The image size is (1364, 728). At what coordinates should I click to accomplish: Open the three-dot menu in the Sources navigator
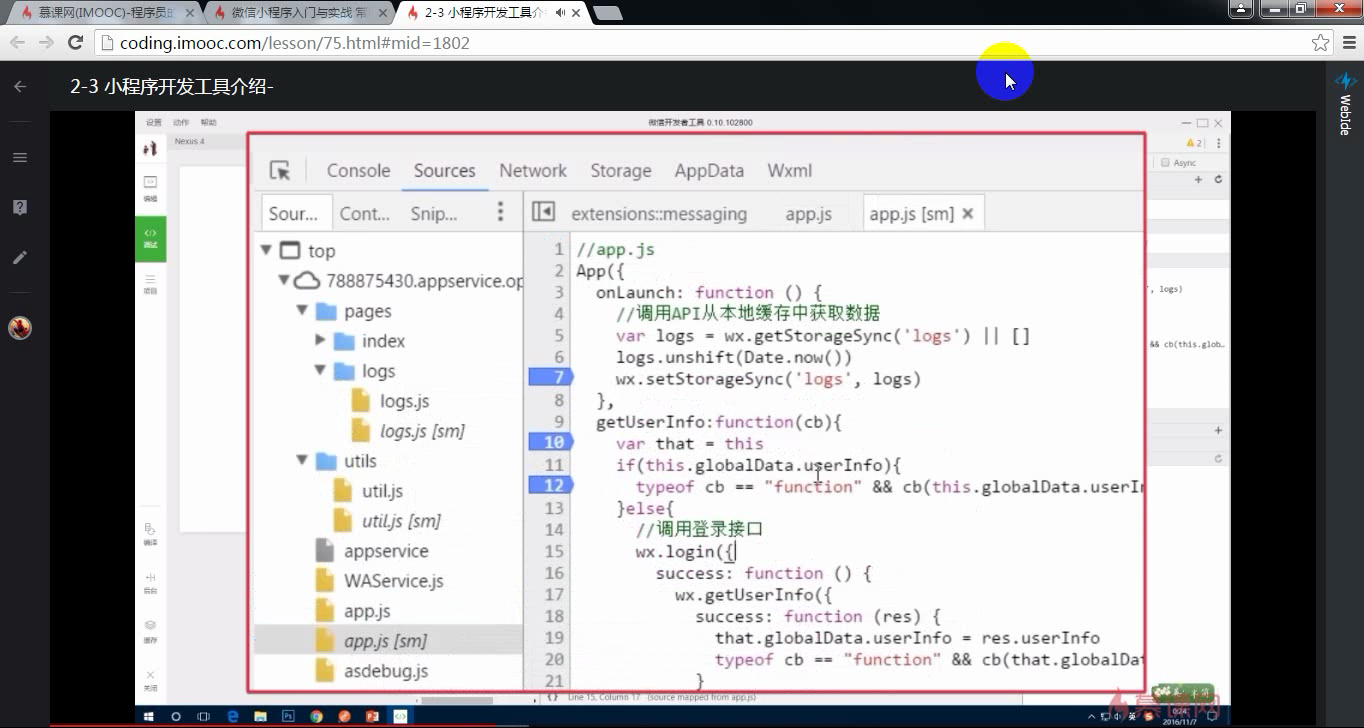click(501, 212)
